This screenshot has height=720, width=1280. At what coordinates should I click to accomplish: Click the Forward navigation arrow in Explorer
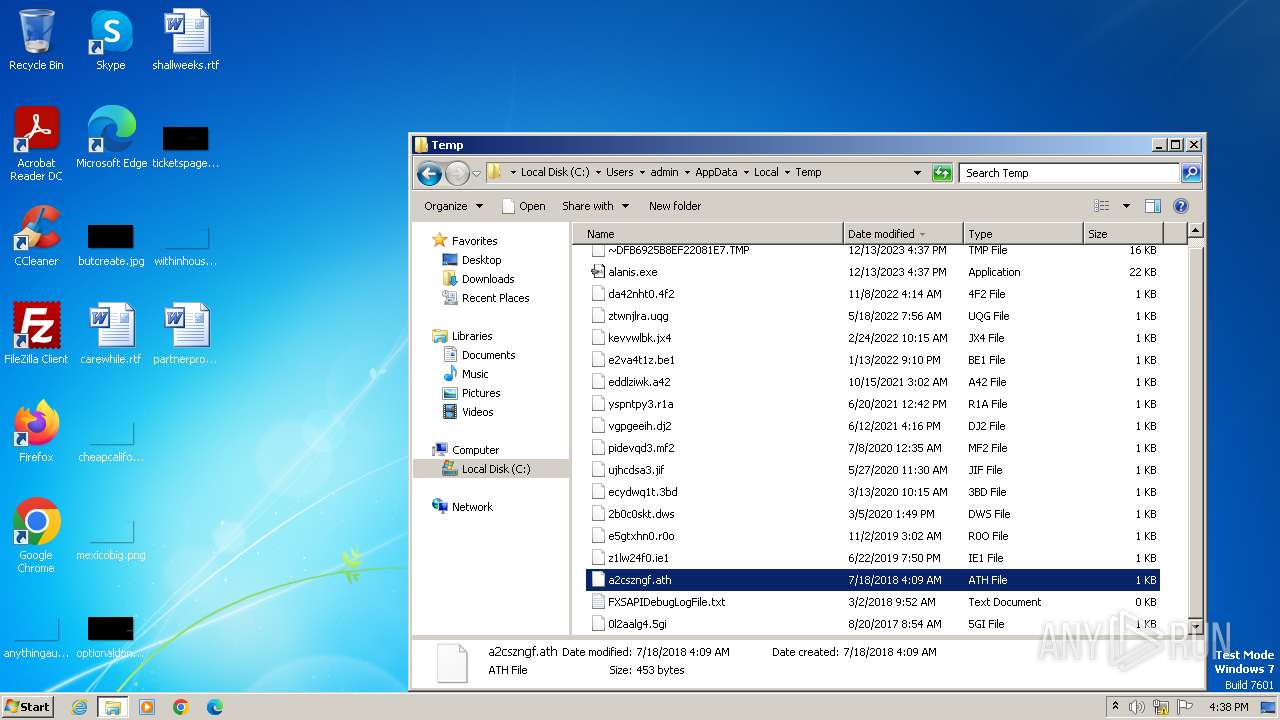pyautogui.click(x=457, y=173)
